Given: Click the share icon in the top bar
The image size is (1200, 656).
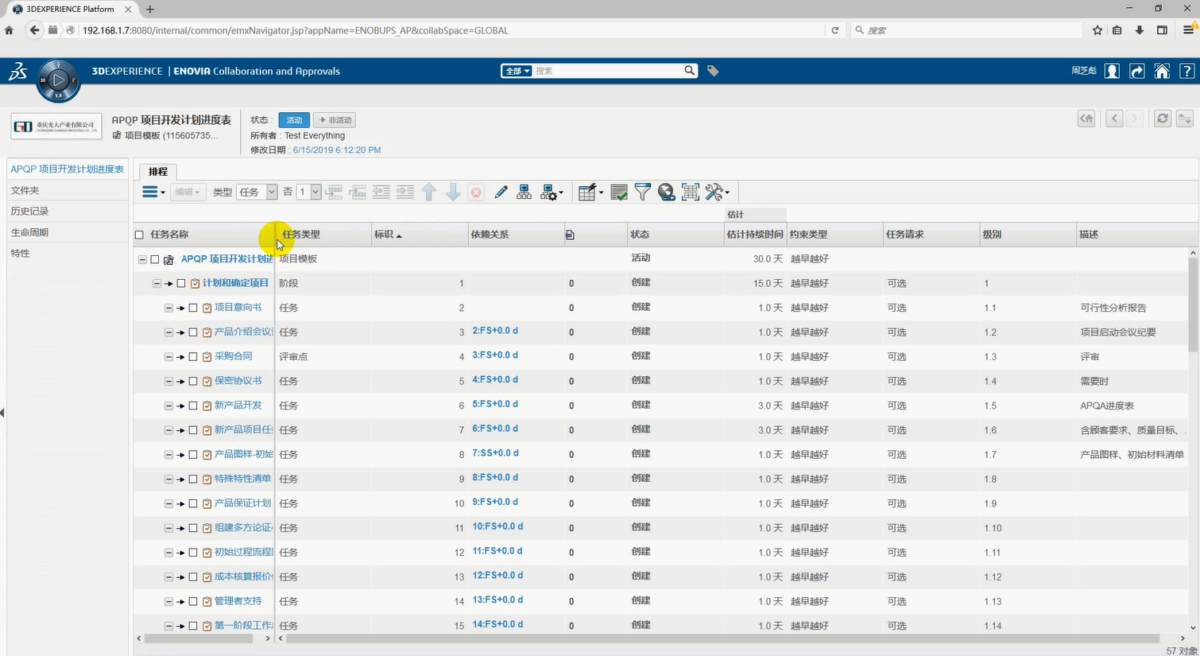Looking at the screenshot, I should [x=1137, y=71].
